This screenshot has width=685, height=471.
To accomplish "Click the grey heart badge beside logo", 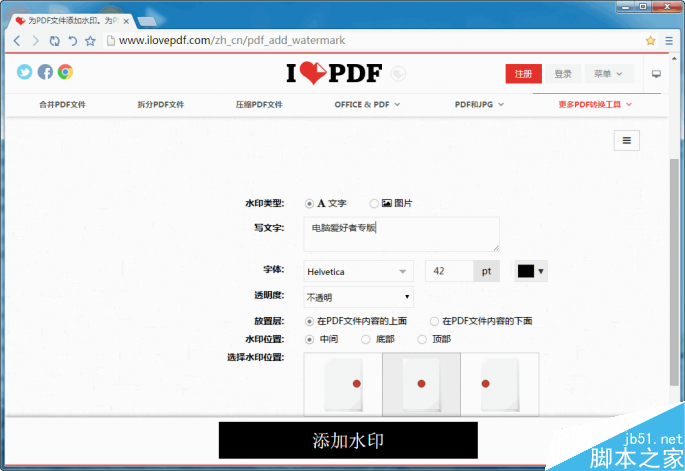I will tap(398, 74).
